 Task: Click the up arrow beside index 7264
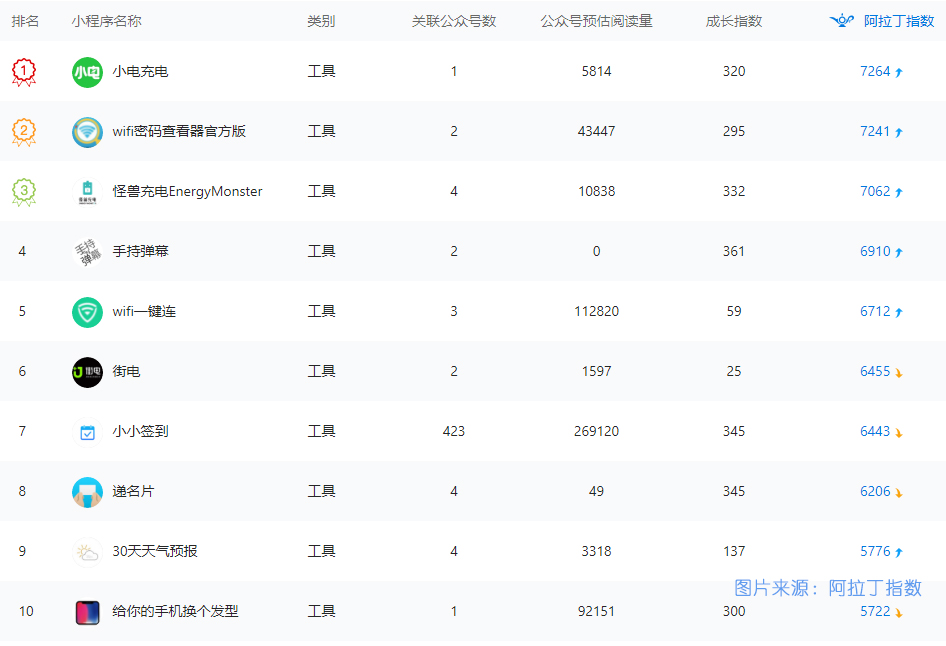pos(899,72)
